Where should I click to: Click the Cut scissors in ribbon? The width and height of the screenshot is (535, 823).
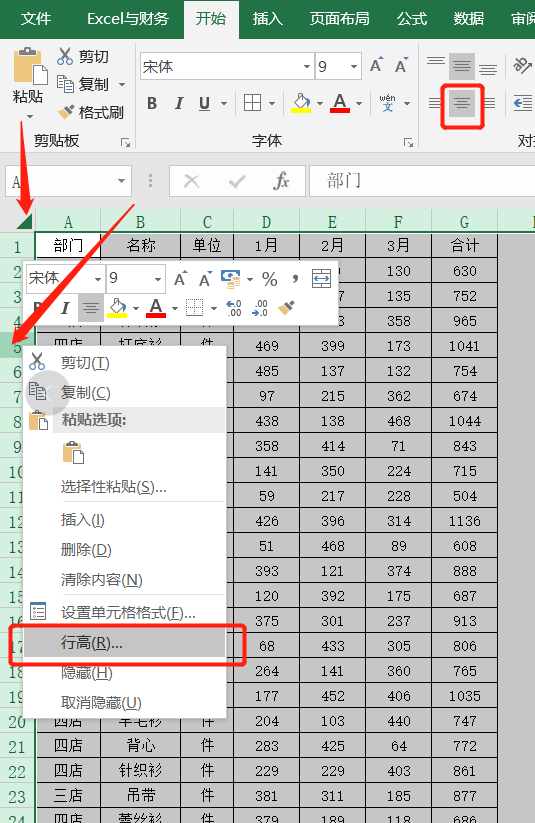click(65, 56)
